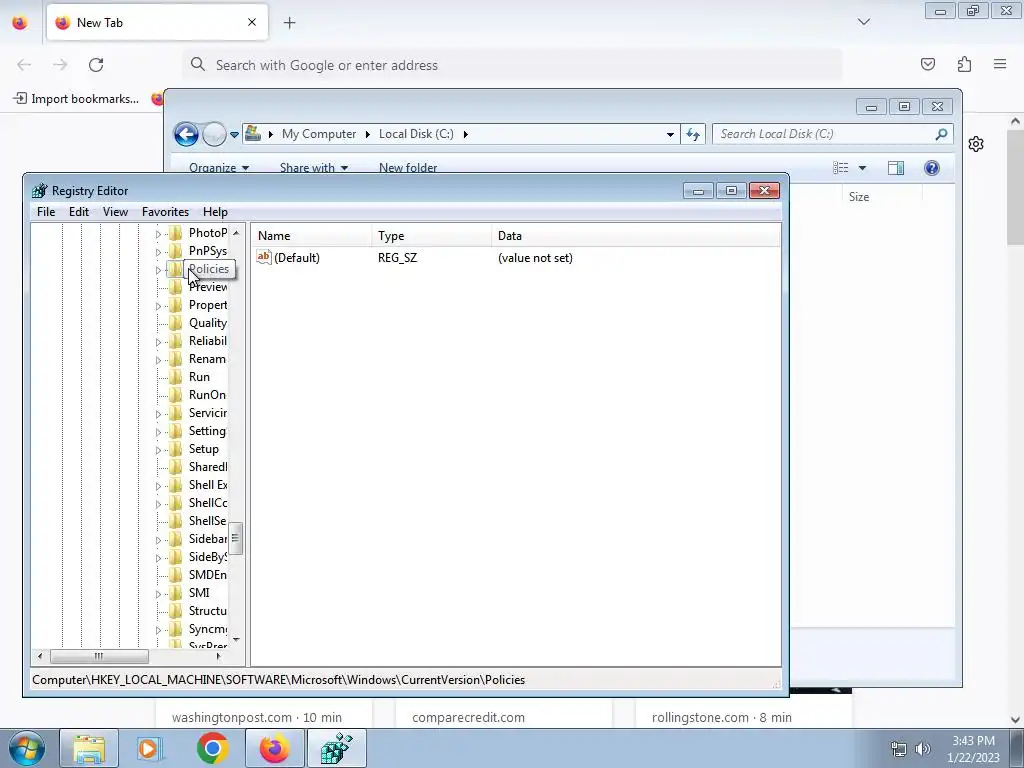Select the Policies registry key
This screenshot has width=1024, height=768.
click(209, 269)
